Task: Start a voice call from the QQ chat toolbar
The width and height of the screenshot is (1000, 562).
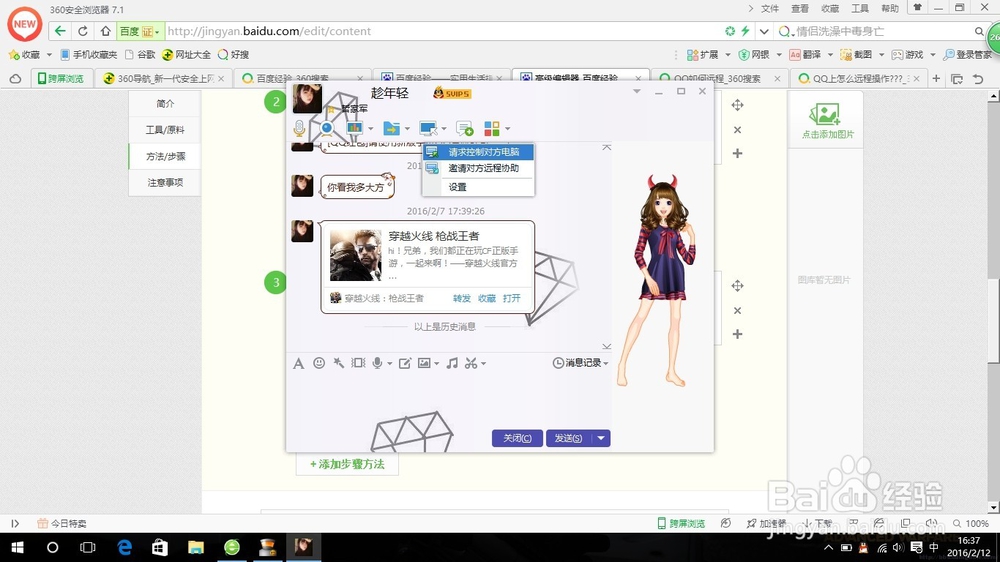Action: (299, 128)
